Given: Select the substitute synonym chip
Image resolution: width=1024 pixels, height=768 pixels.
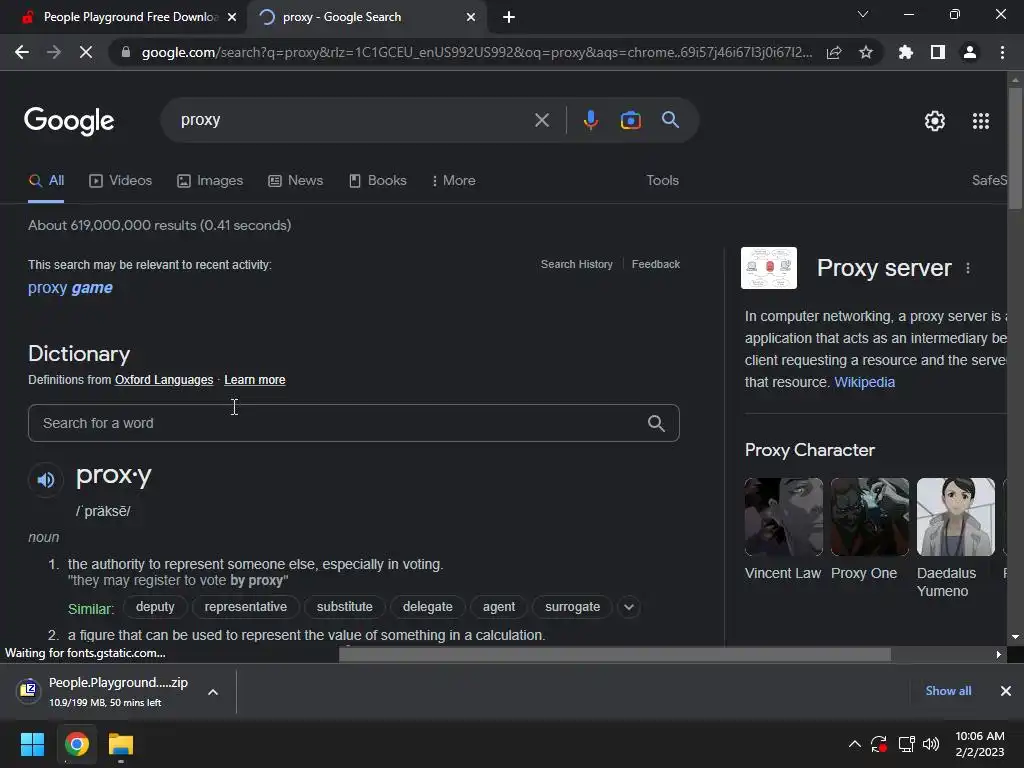Looking at the screenshot, I should [x=345, y=607].
